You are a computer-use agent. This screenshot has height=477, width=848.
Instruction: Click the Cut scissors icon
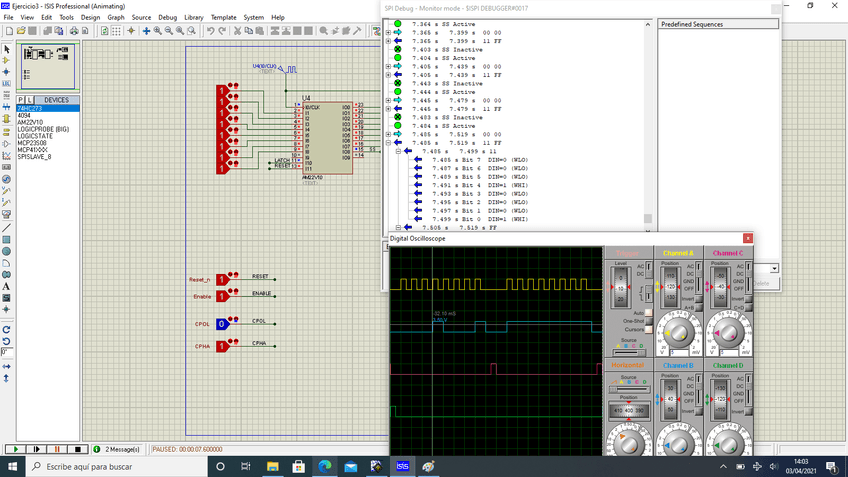coord(237,30)
